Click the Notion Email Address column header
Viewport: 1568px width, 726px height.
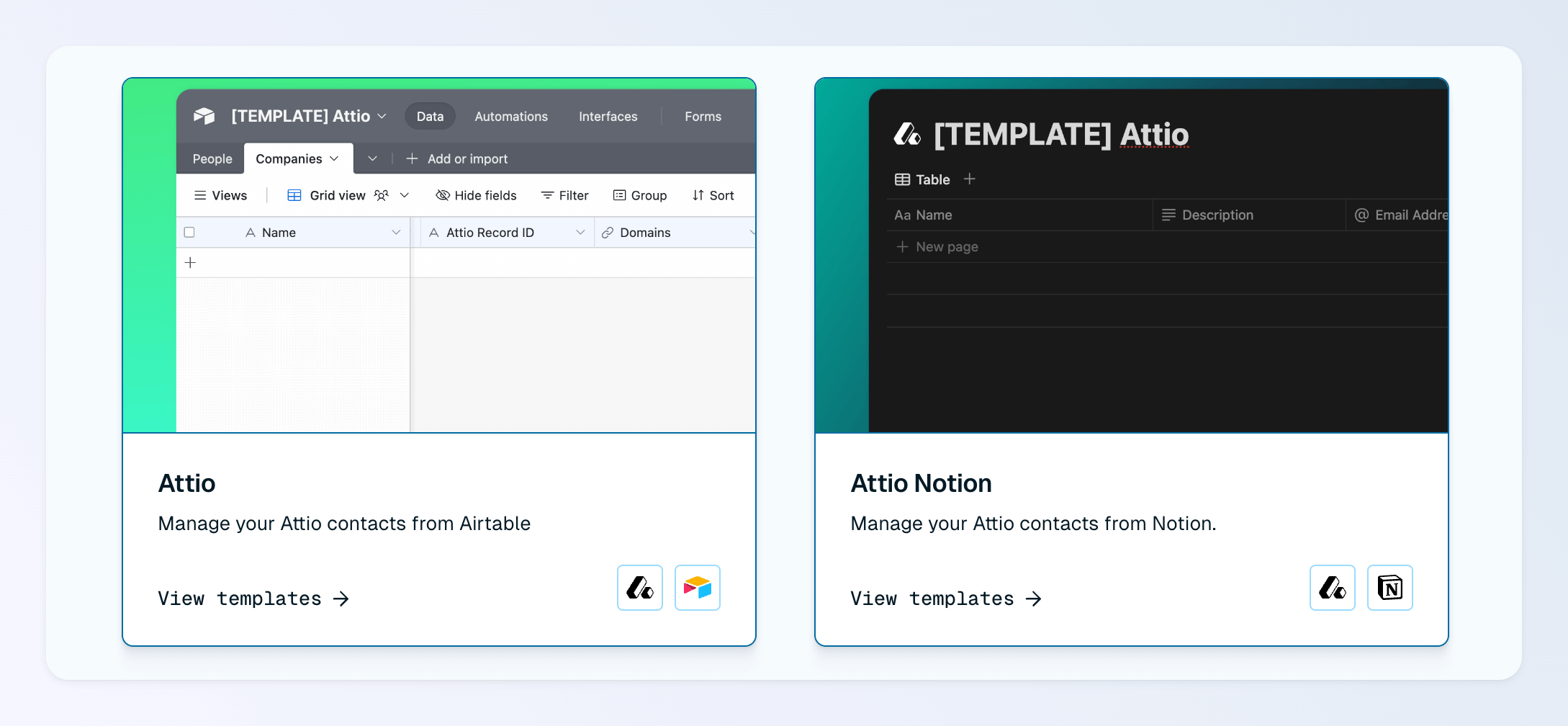tap(1397, 215)
